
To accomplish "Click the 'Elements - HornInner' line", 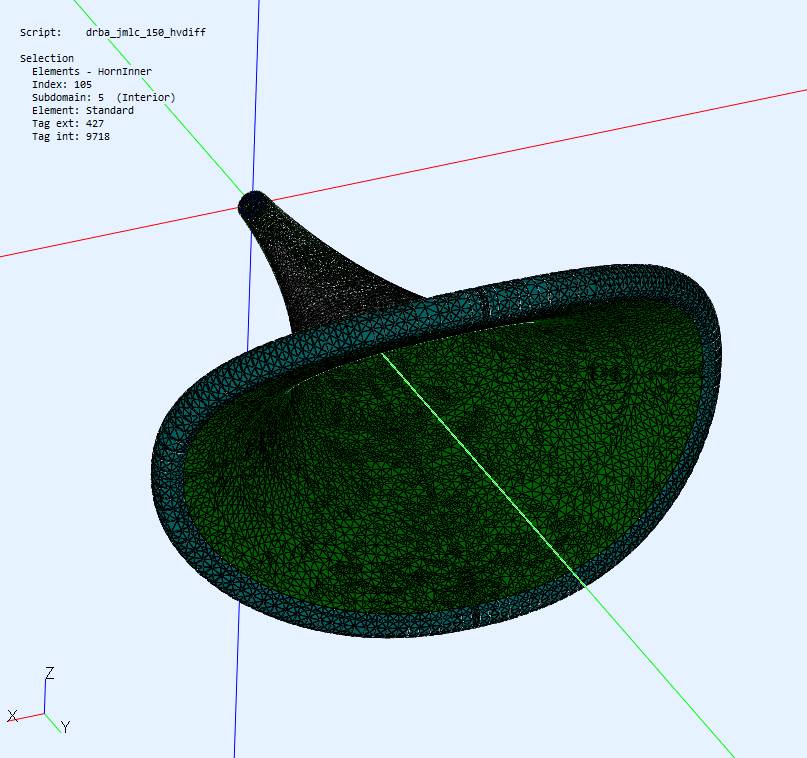I will point(92,72).
